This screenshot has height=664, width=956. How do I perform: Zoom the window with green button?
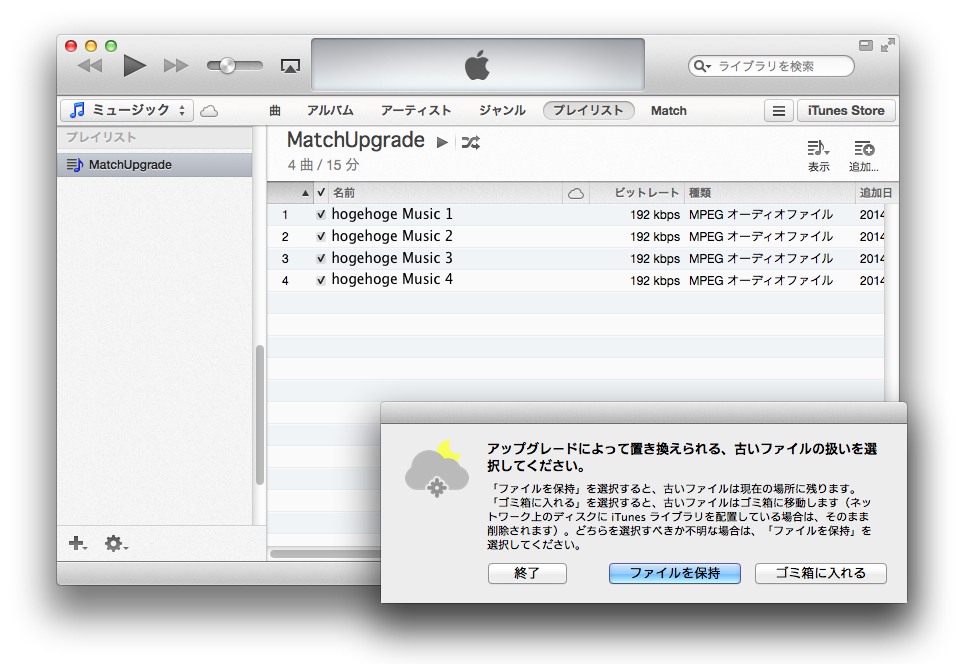click(111, 46)
